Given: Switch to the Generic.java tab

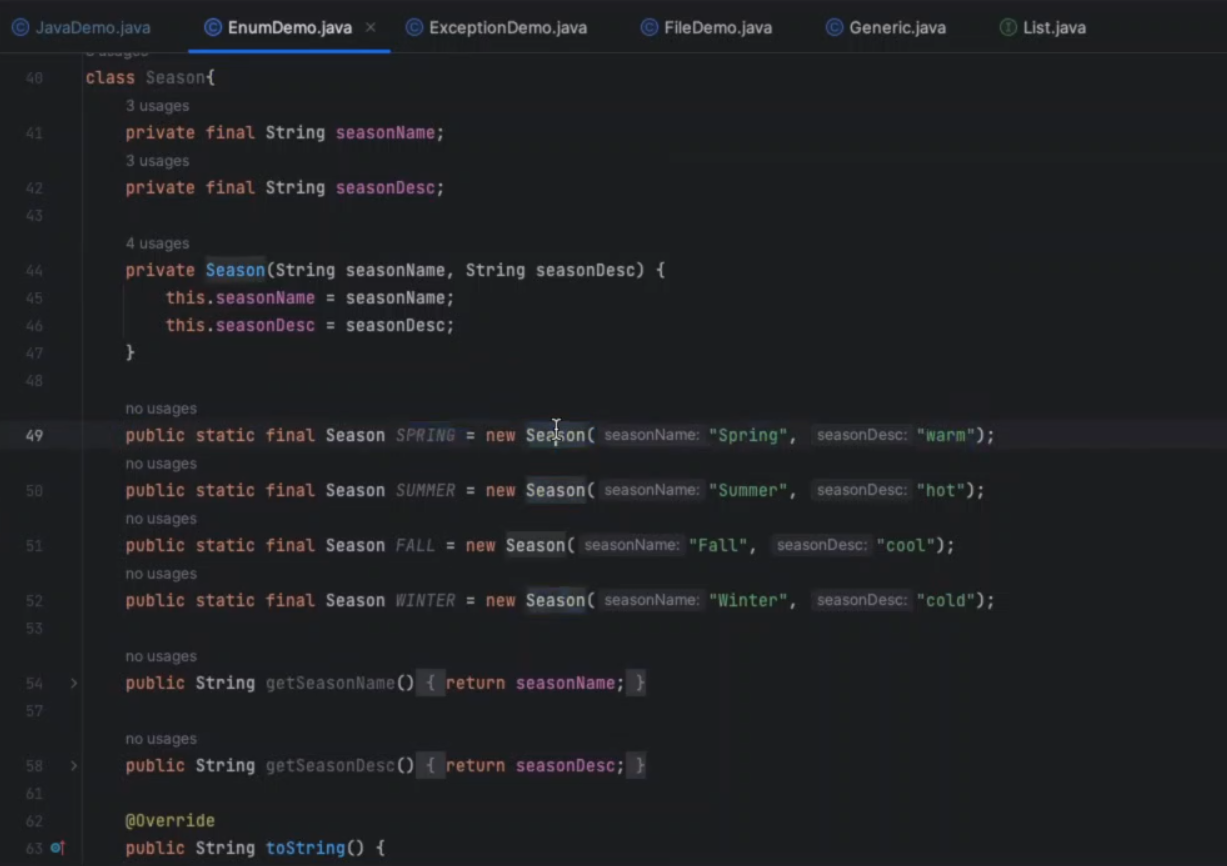Looking at the screenshot, I should point(896,27).
